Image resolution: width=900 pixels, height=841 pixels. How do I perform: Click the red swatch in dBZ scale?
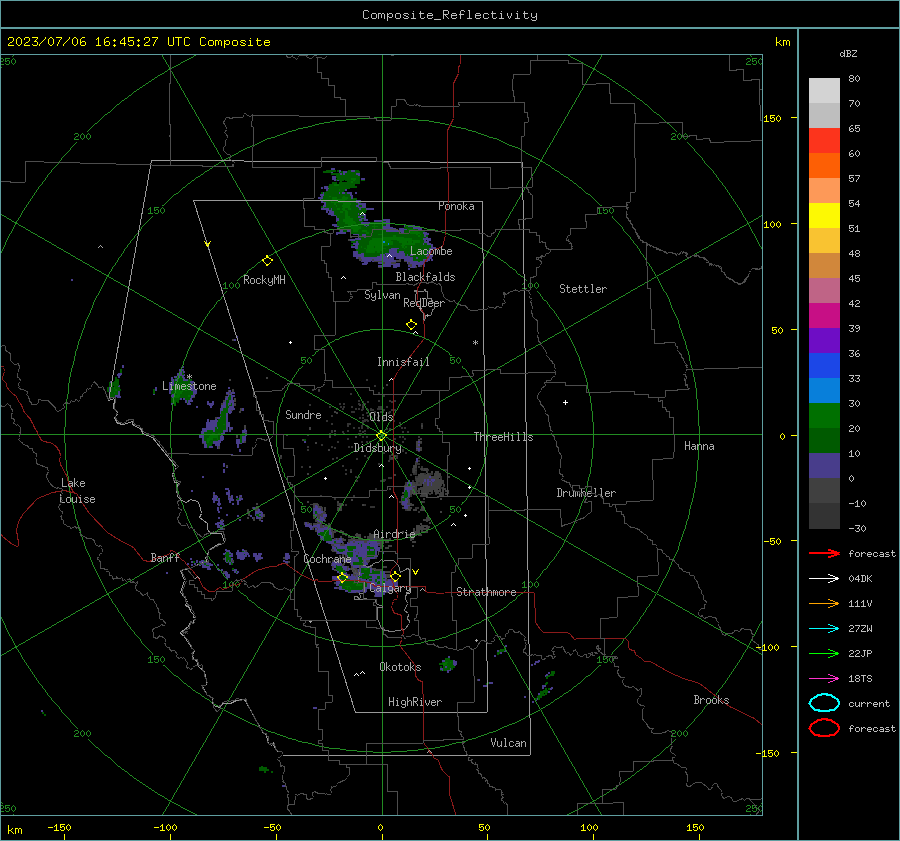pos(824,140)
